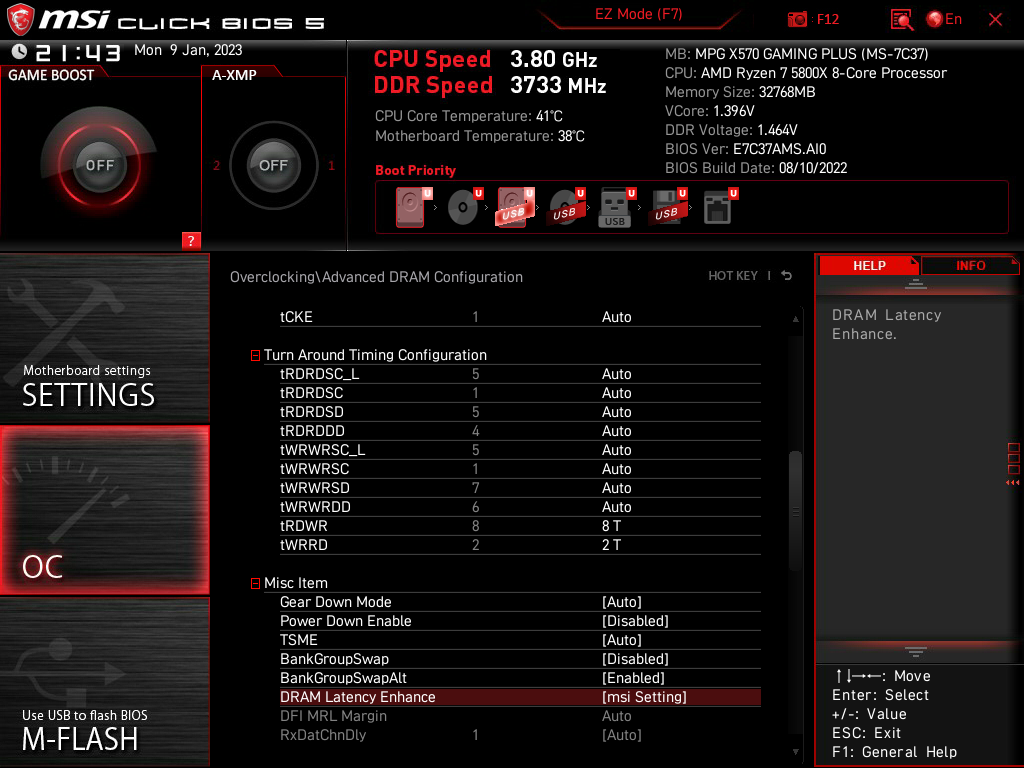Click the help panel top grip handle
The height and width of the screenshot is (768, 1024).
pos(916,283)
